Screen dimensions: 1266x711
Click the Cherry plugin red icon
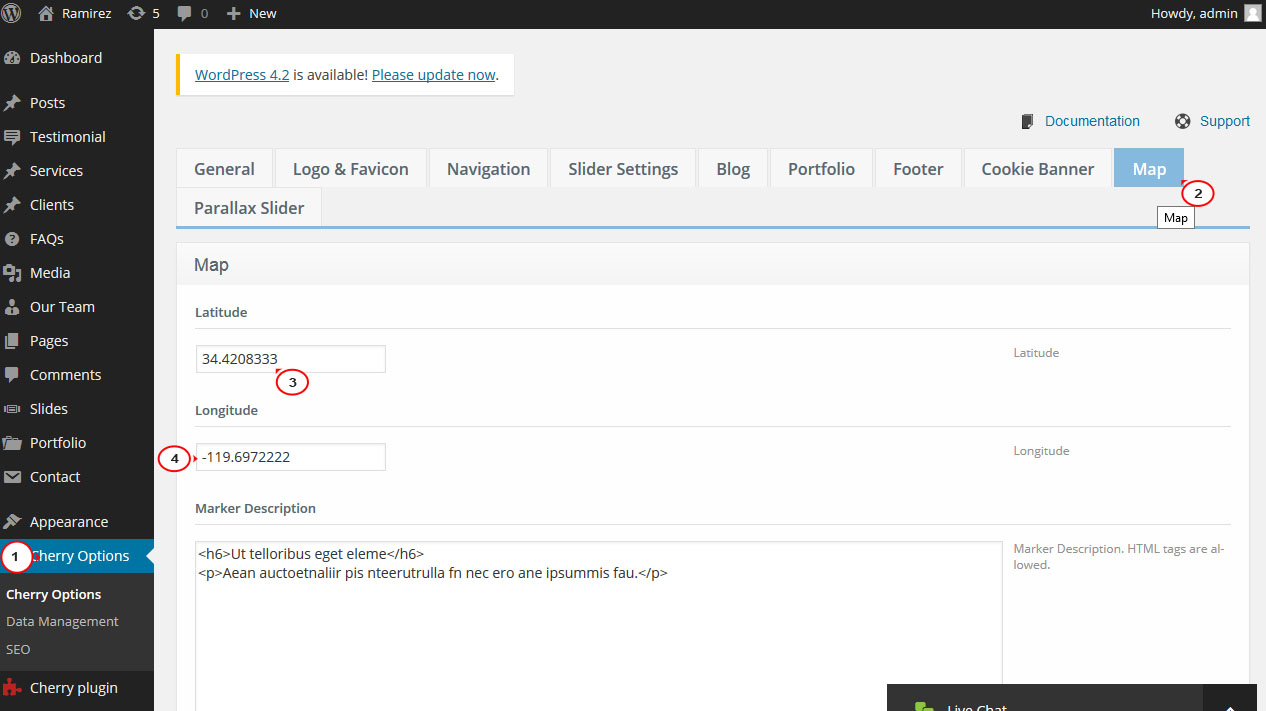tap(12, 688)
